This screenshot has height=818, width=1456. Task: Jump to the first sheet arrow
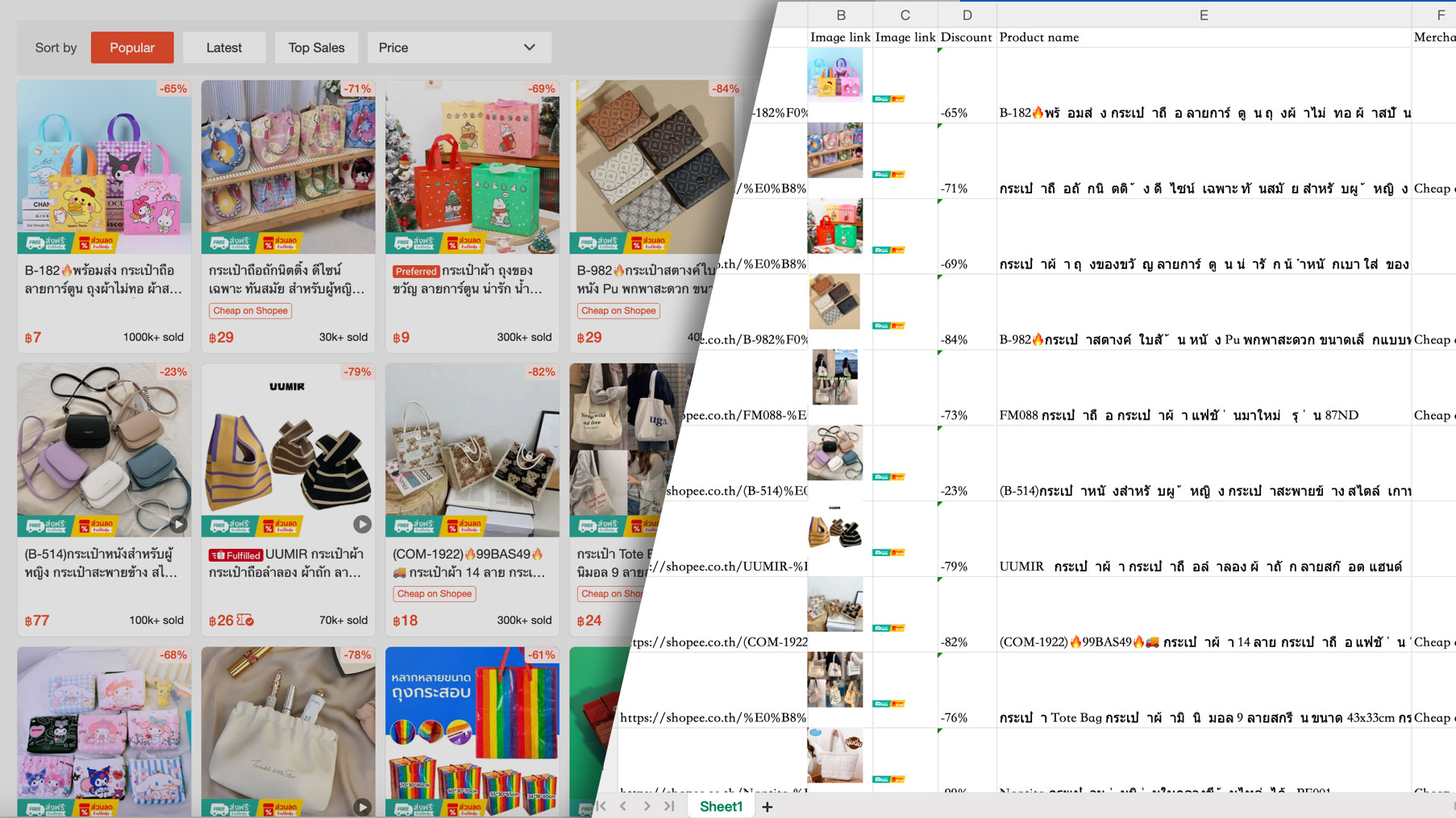[x=601, y=806]
